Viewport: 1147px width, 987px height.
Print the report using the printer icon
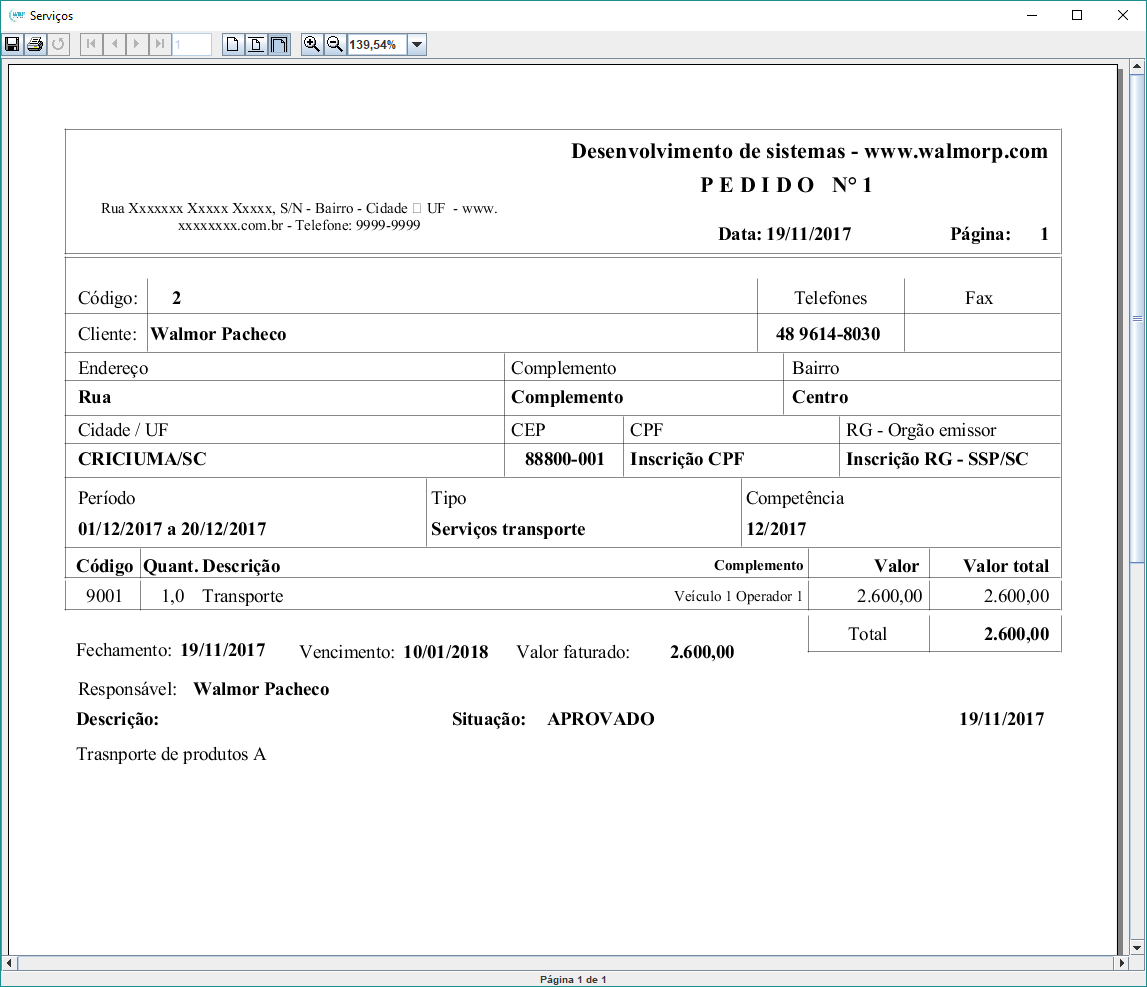coord(35,45)
